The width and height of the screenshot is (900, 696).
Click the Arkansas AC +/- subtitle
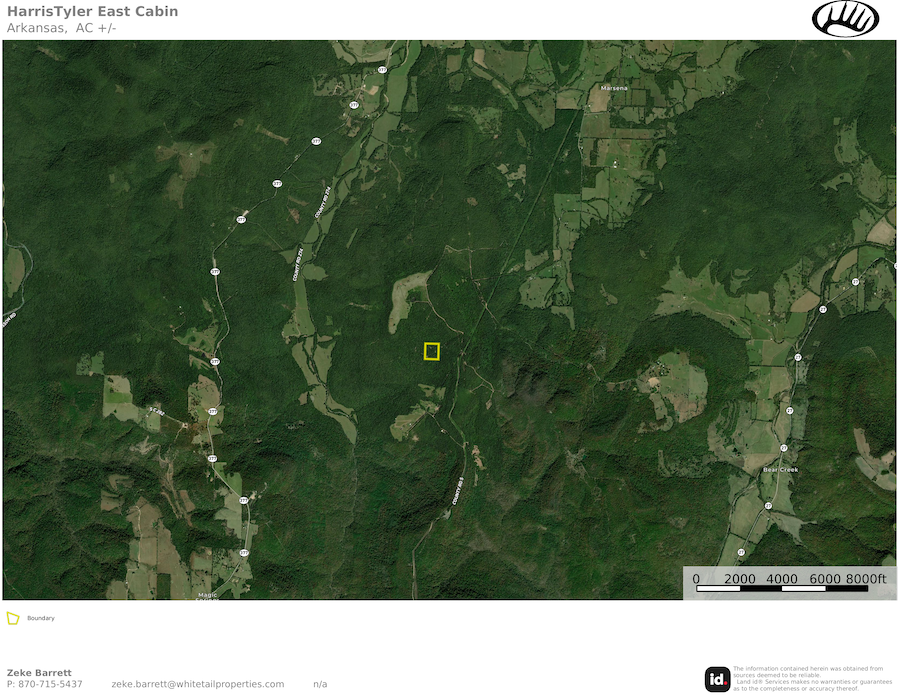coord(61,28)
